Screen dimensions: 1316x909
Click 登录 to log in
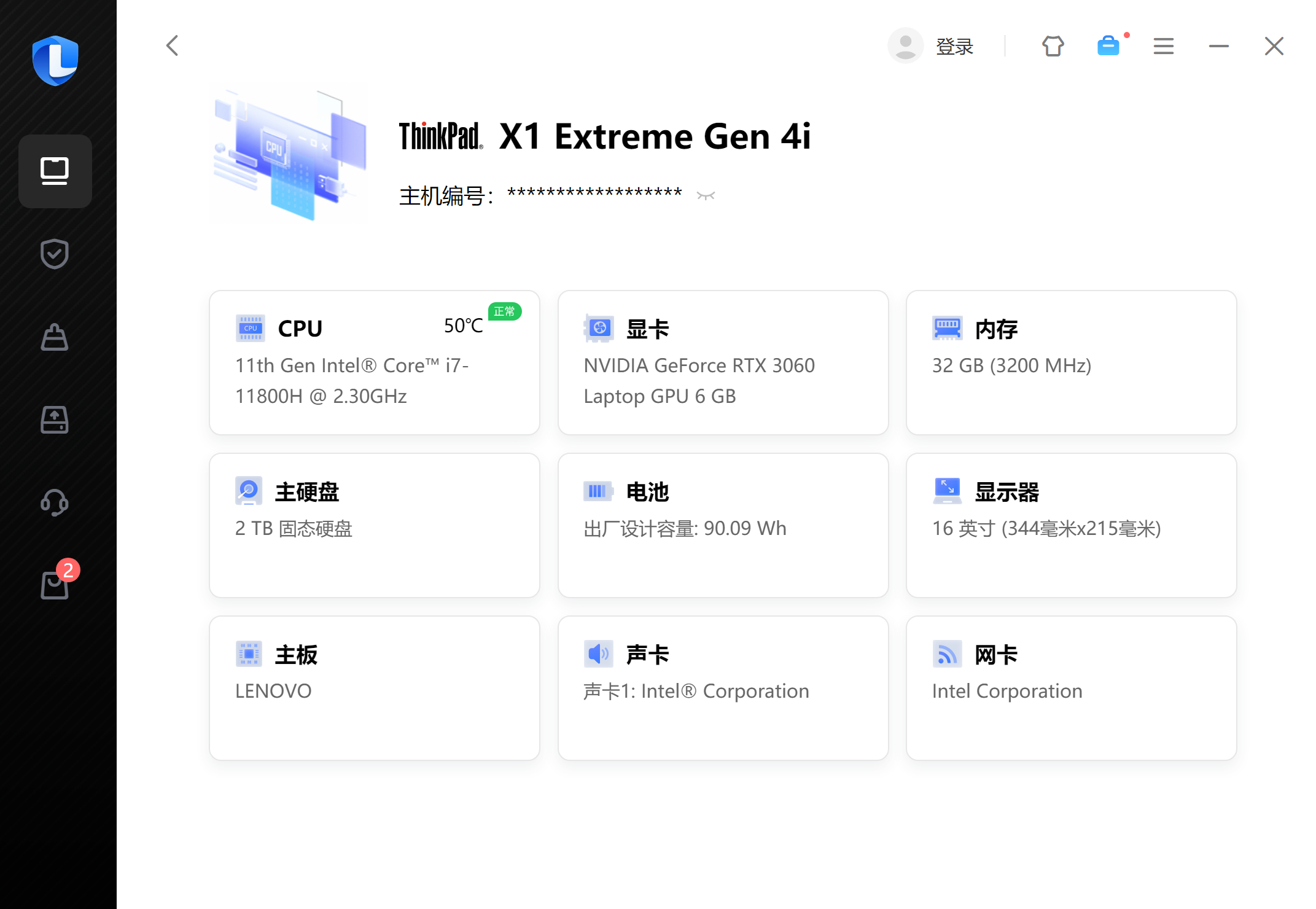pos(954,46)
